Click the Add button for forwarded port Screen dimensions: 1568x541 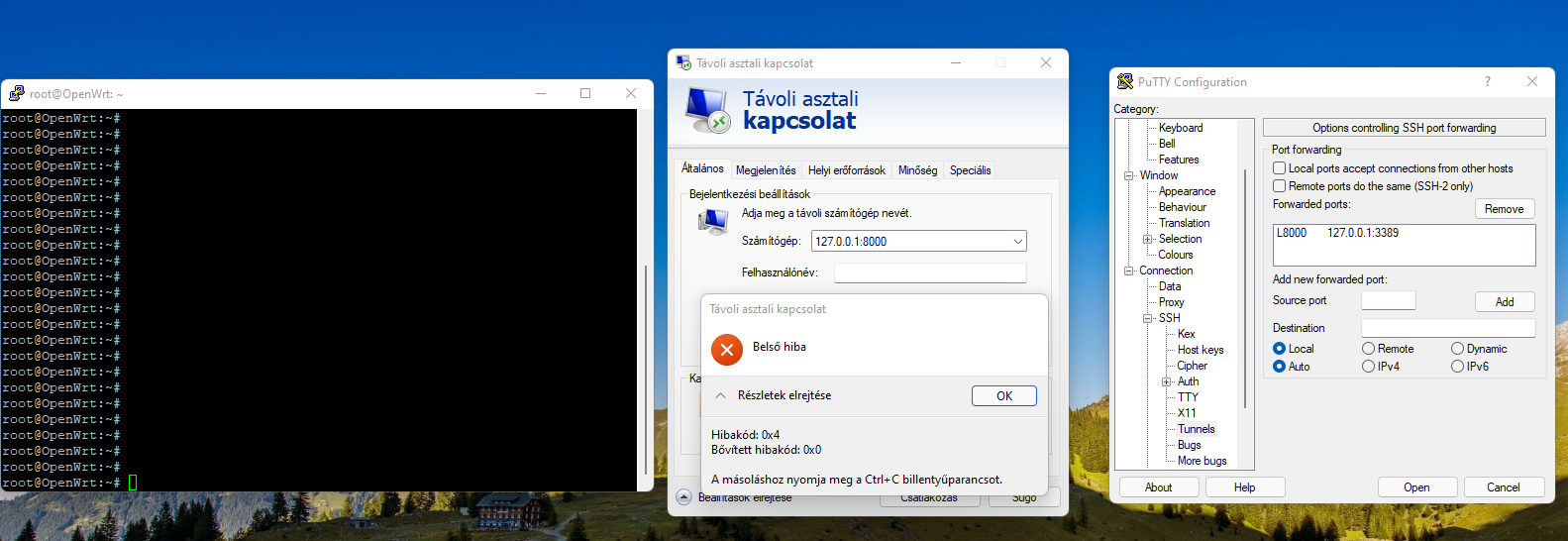[x=1505, y=302]
